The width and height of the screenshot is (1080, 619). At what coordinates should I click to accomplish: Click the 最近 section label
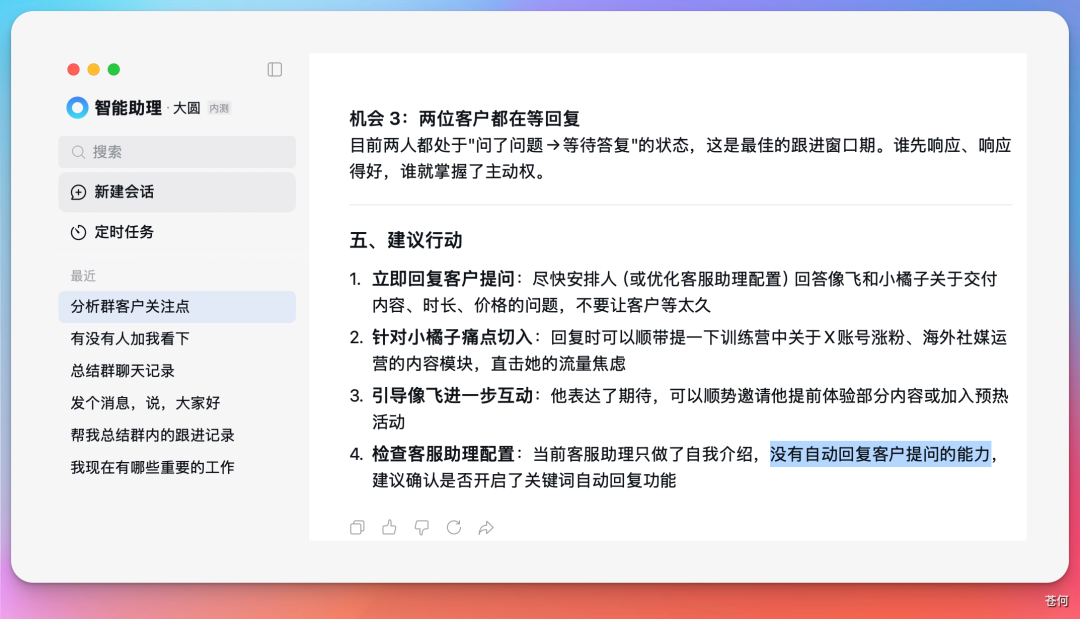coord(83,276)
